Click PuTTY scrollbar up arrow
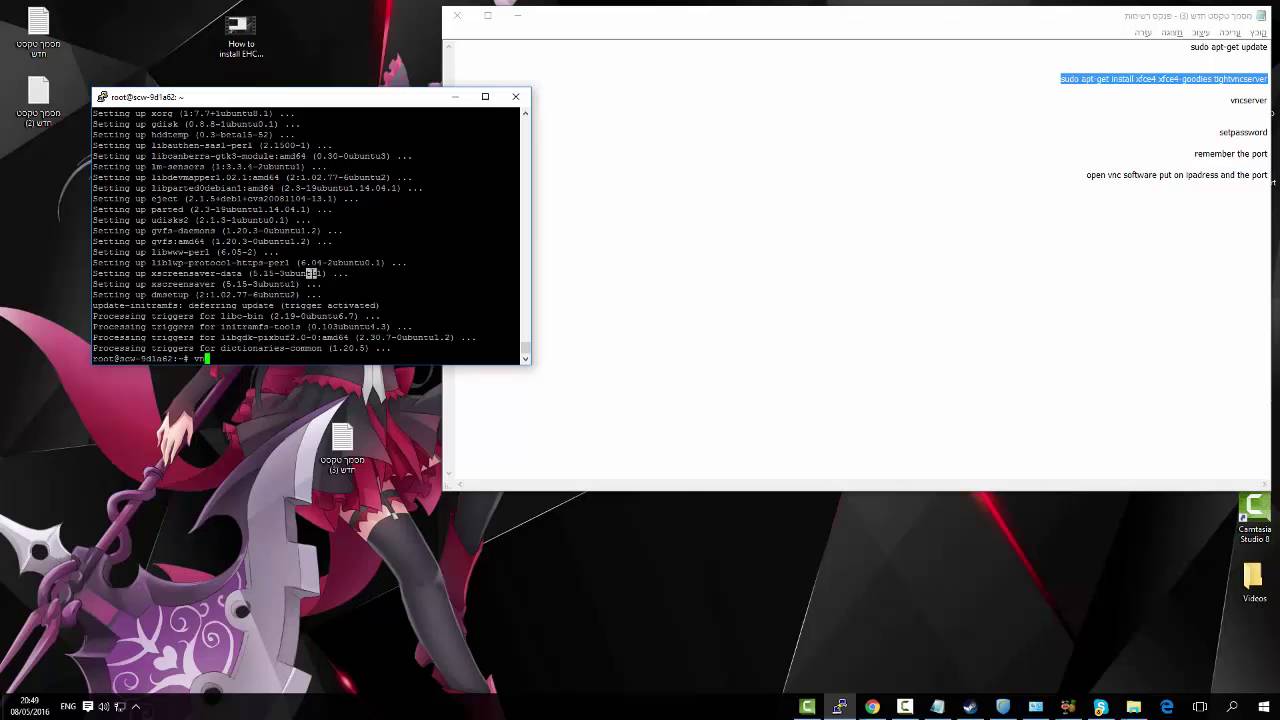 coord(525,113)
